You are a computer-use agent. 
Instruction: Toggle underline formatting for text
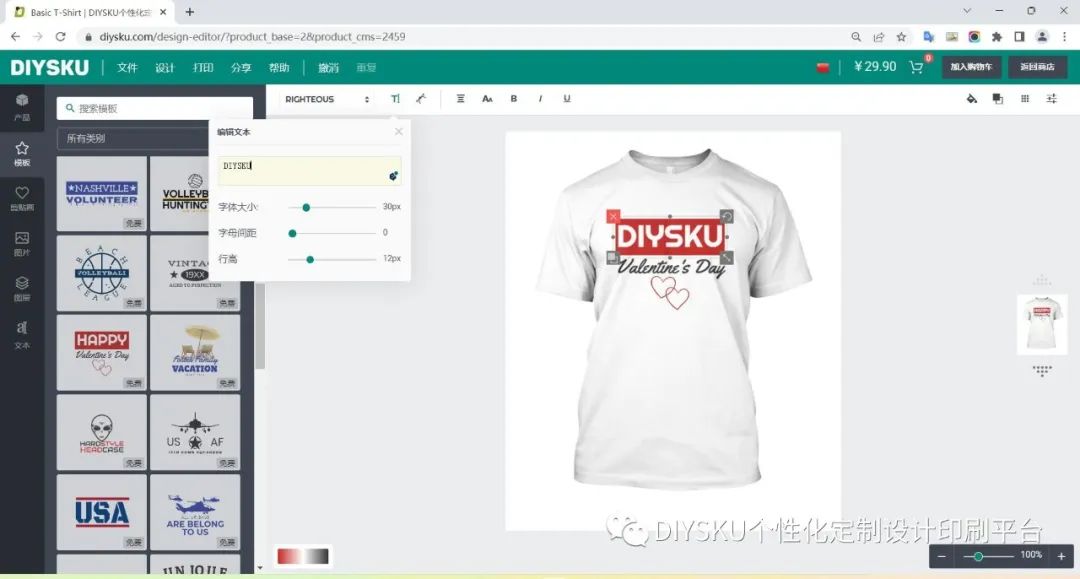click(567, 99)
